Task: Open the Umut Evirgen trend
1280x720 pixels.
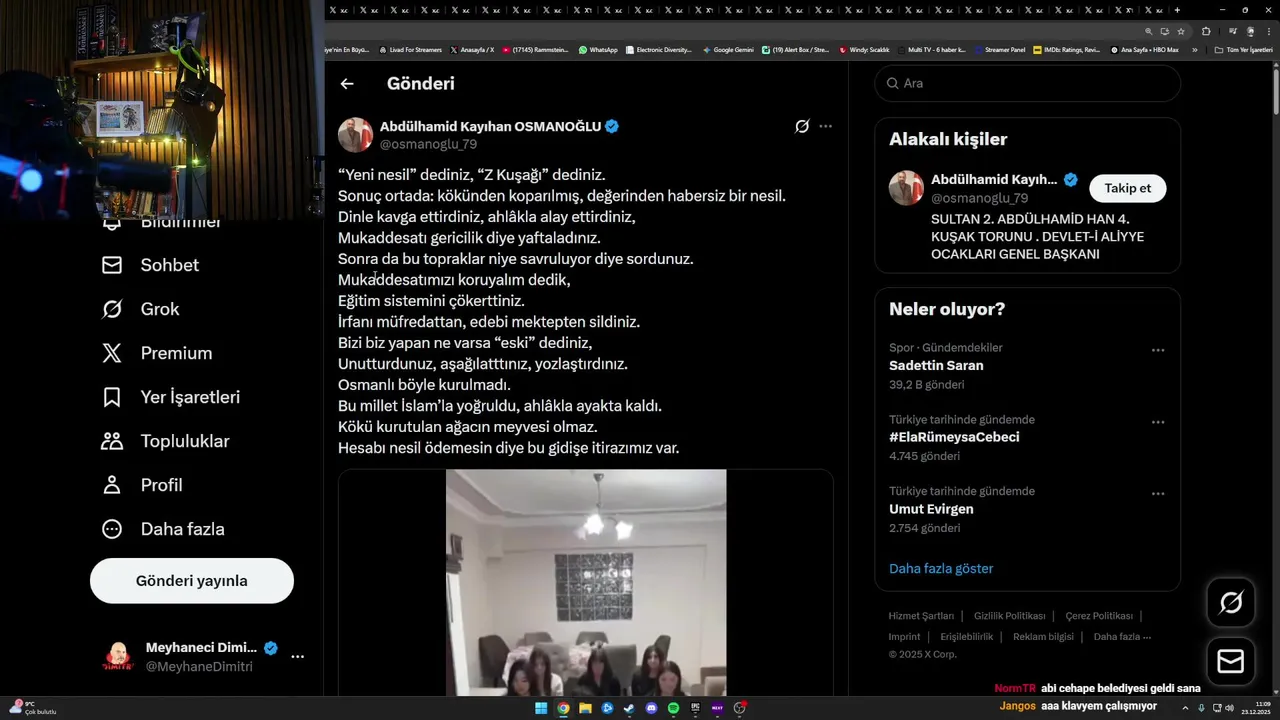Action: coord(931,509)
